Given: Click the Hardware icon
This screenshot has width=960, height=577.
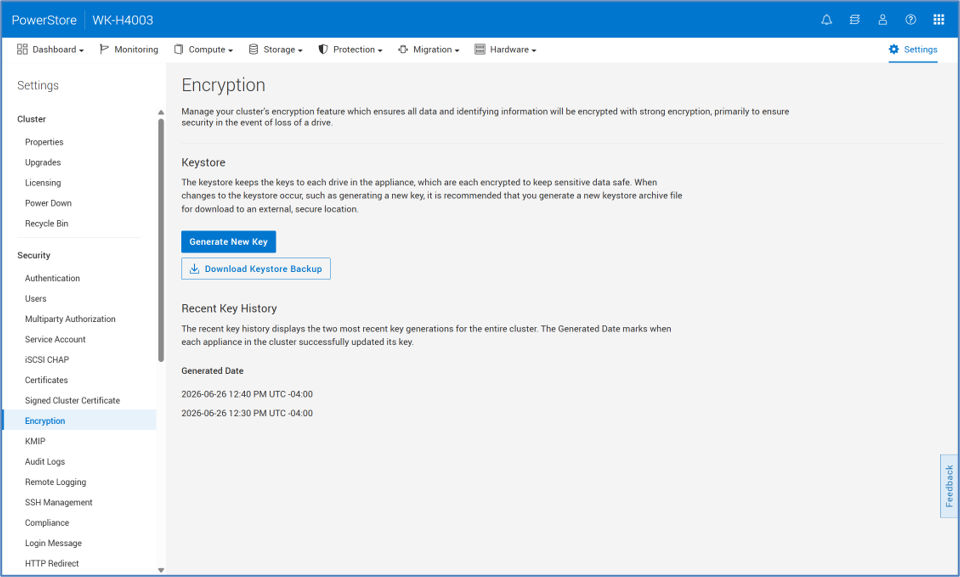Looking at the screenshot, I should point(480,49).
